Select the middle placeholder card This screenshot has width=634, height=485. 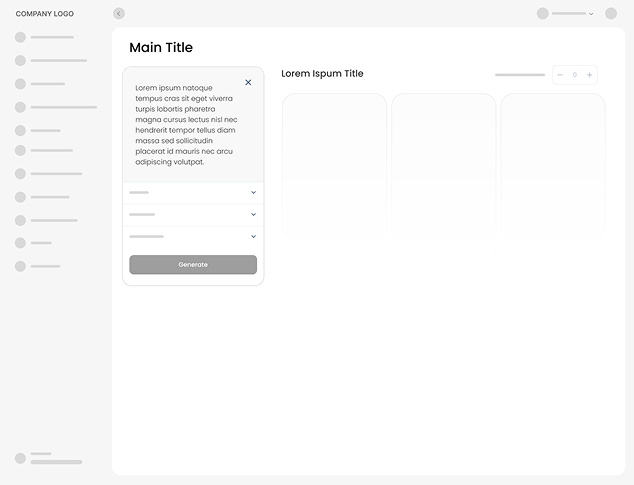[443, 165]
